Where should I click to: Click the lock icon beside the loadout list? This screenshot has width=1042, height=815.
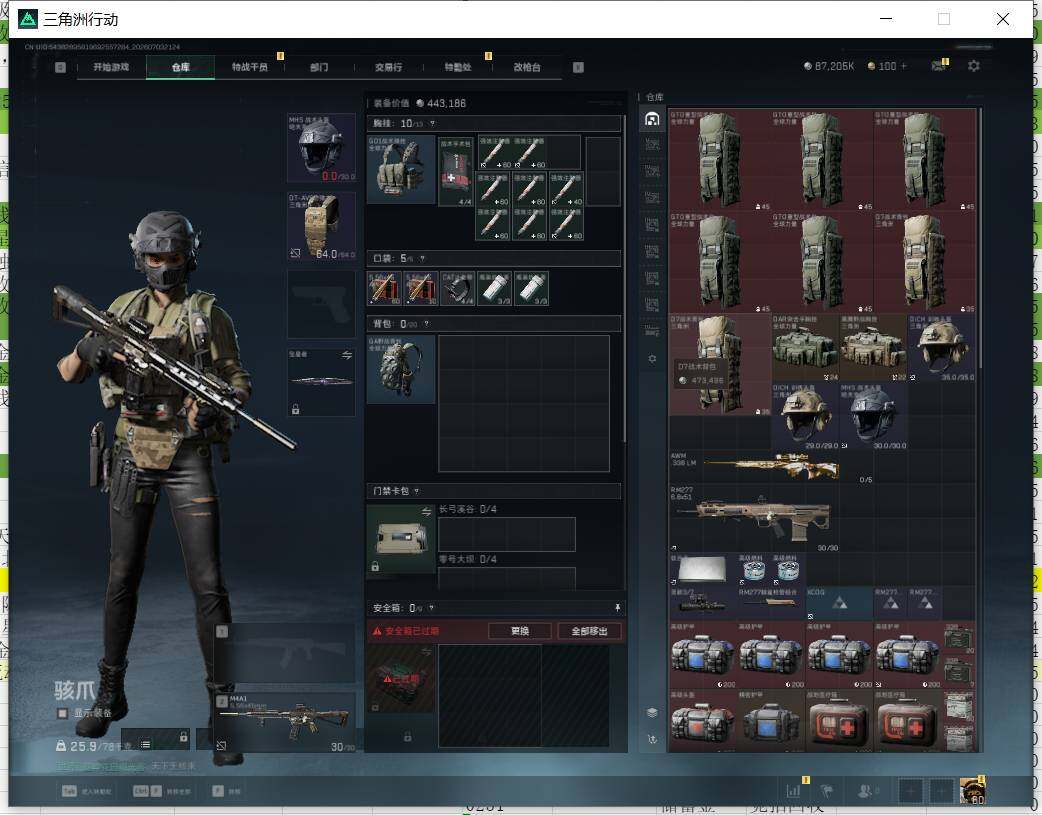pyautogui.click(x=183, y=738)
